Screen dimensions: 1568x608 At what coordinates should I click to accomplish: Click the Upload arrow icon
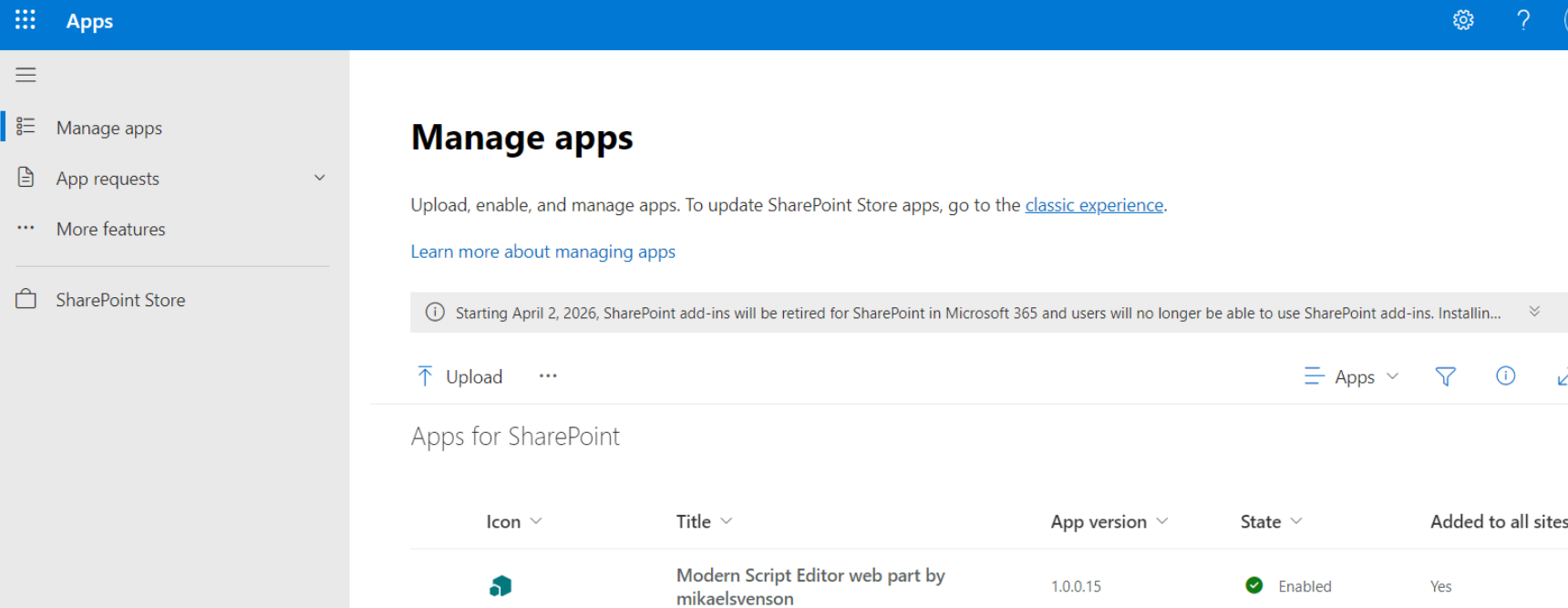425,376
